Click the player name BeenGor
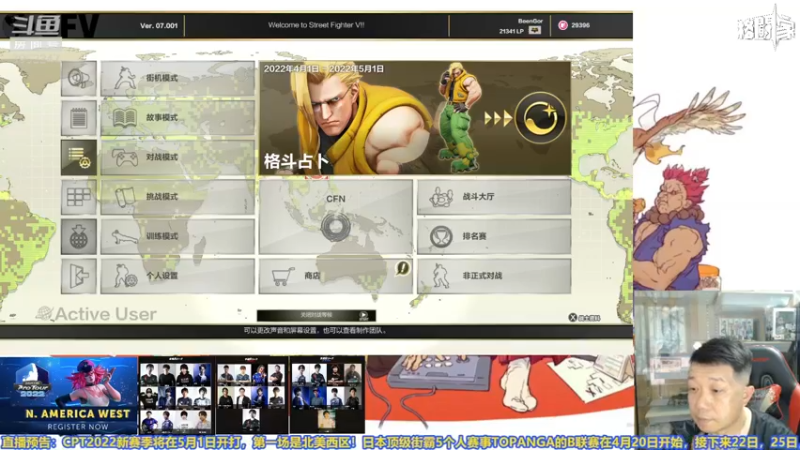This screenshot has width=800, height=450. click(530, 21)
